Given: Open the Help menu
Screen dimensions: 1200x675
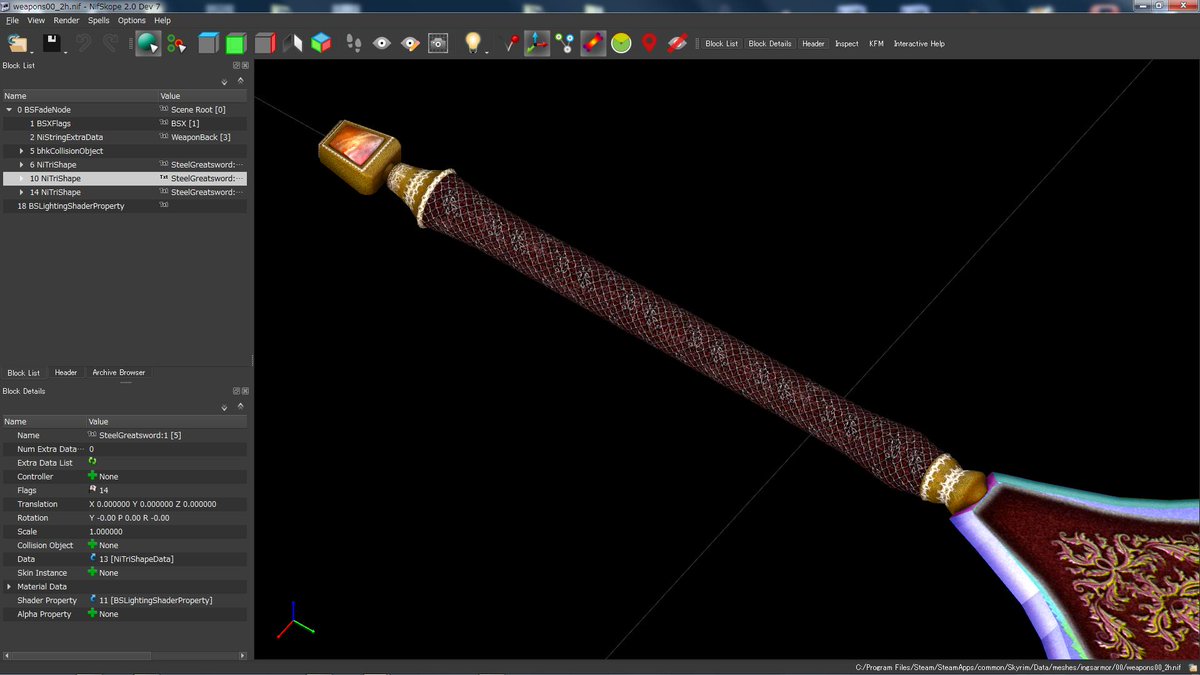Looking at the screenshot, I should pyautogui.click(x=162, y=20).
